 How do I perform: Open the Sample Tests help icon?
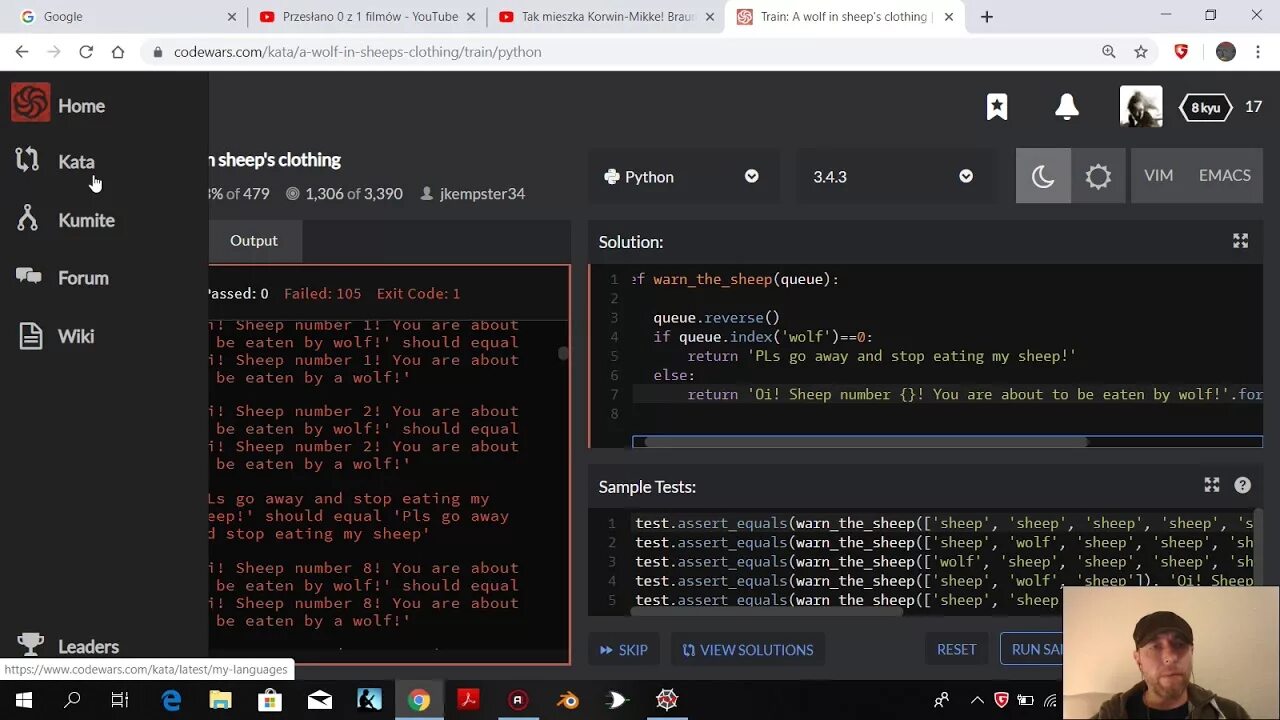coord(1243,485)
